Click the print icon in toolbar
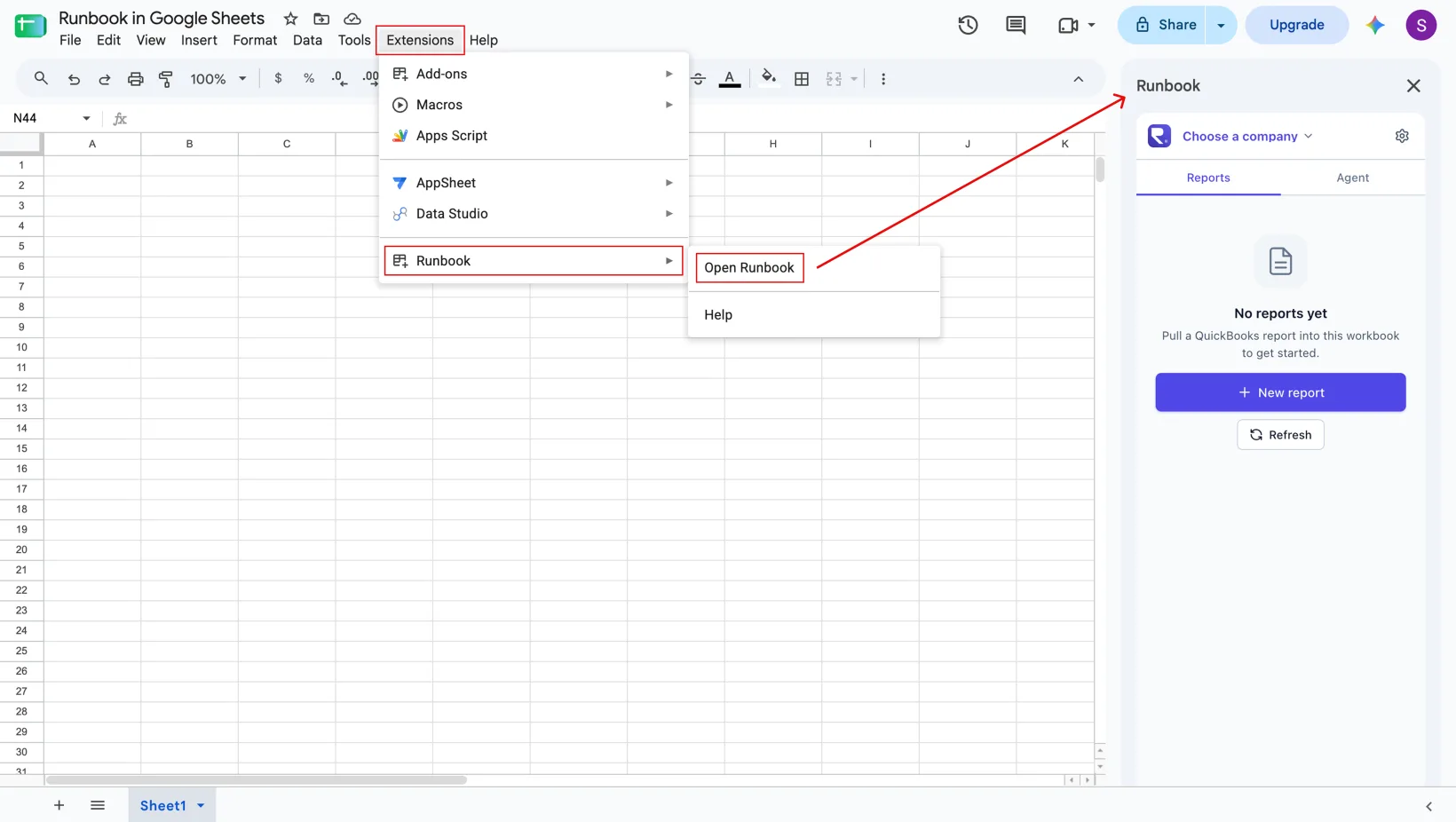Screen dimensions: 1456x822 pyautogui.click(x=135, y=79)
